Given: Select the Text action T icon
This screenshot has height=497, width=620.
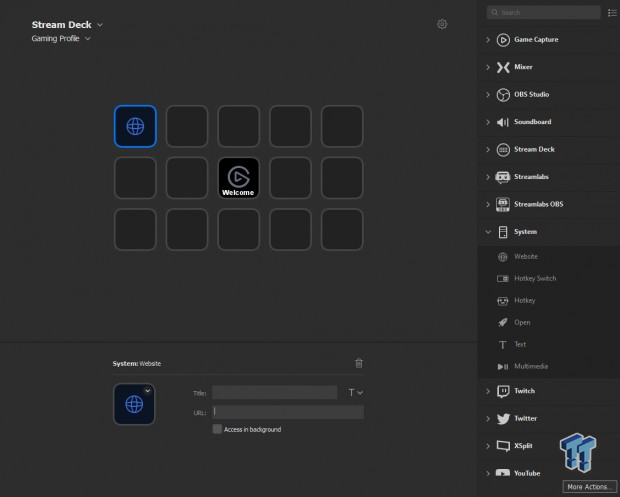Looking at the screenshot, I should [503, 345].
